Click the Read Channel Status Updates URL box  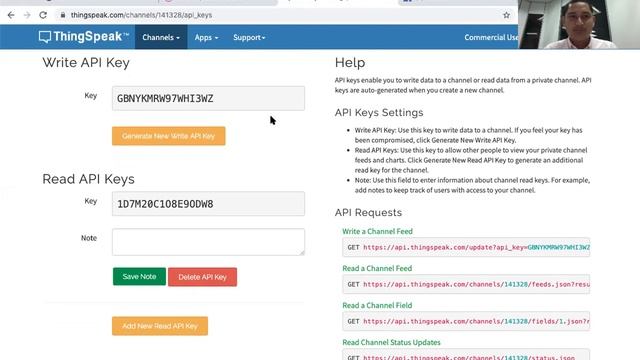[466, 354]
